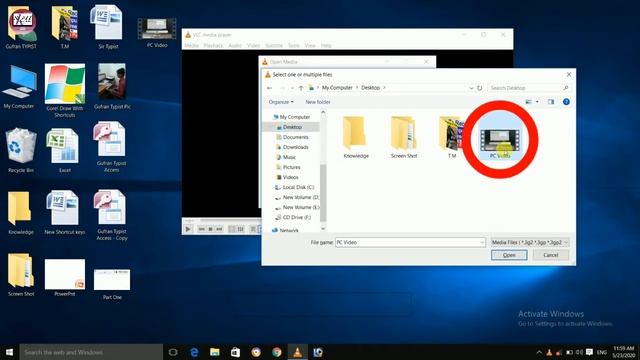This screenshot has height=360, width=640.
Task: Click the Excel desktop icon
Action: (64, 150)
